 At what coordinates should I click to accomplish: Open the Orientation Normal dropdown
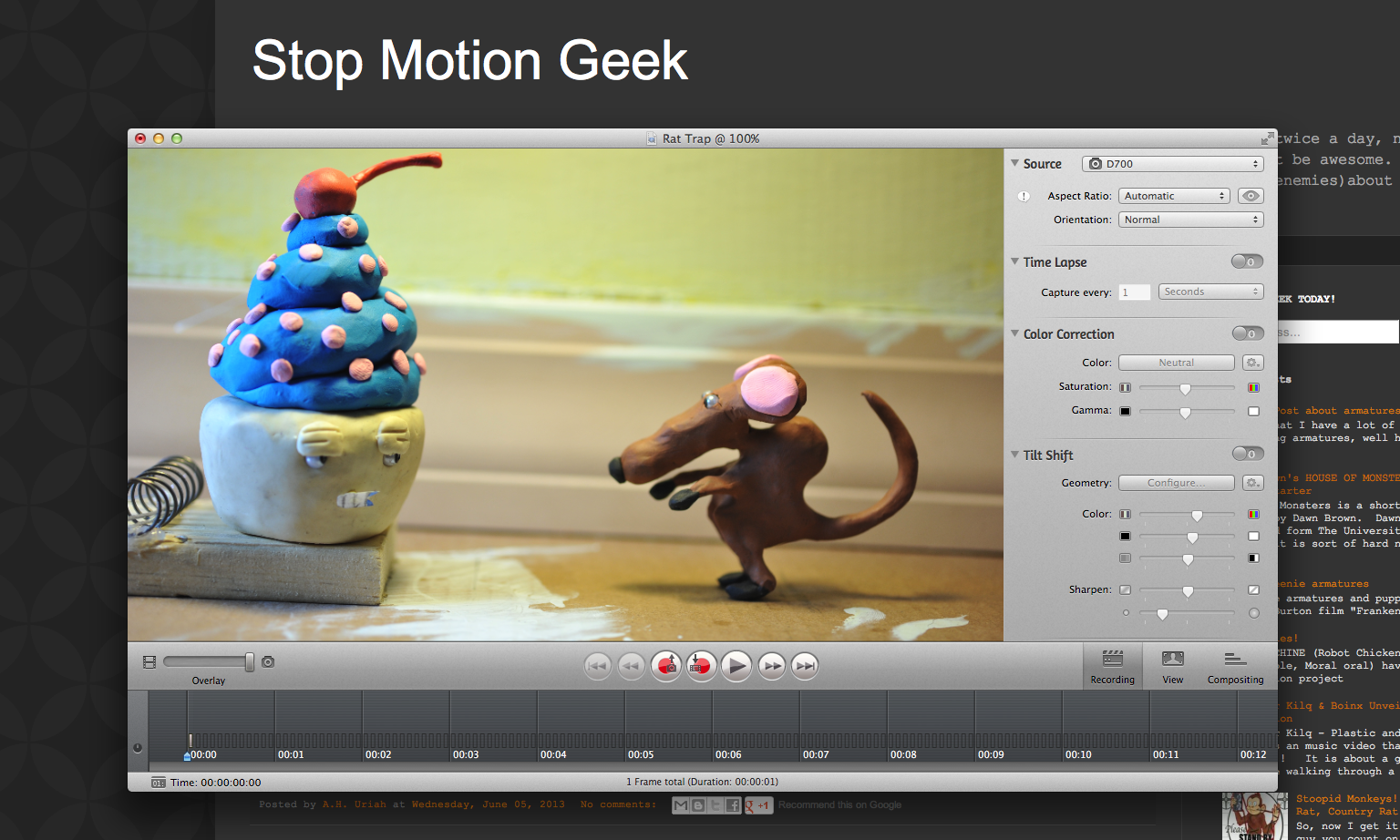coord(1190,220)
